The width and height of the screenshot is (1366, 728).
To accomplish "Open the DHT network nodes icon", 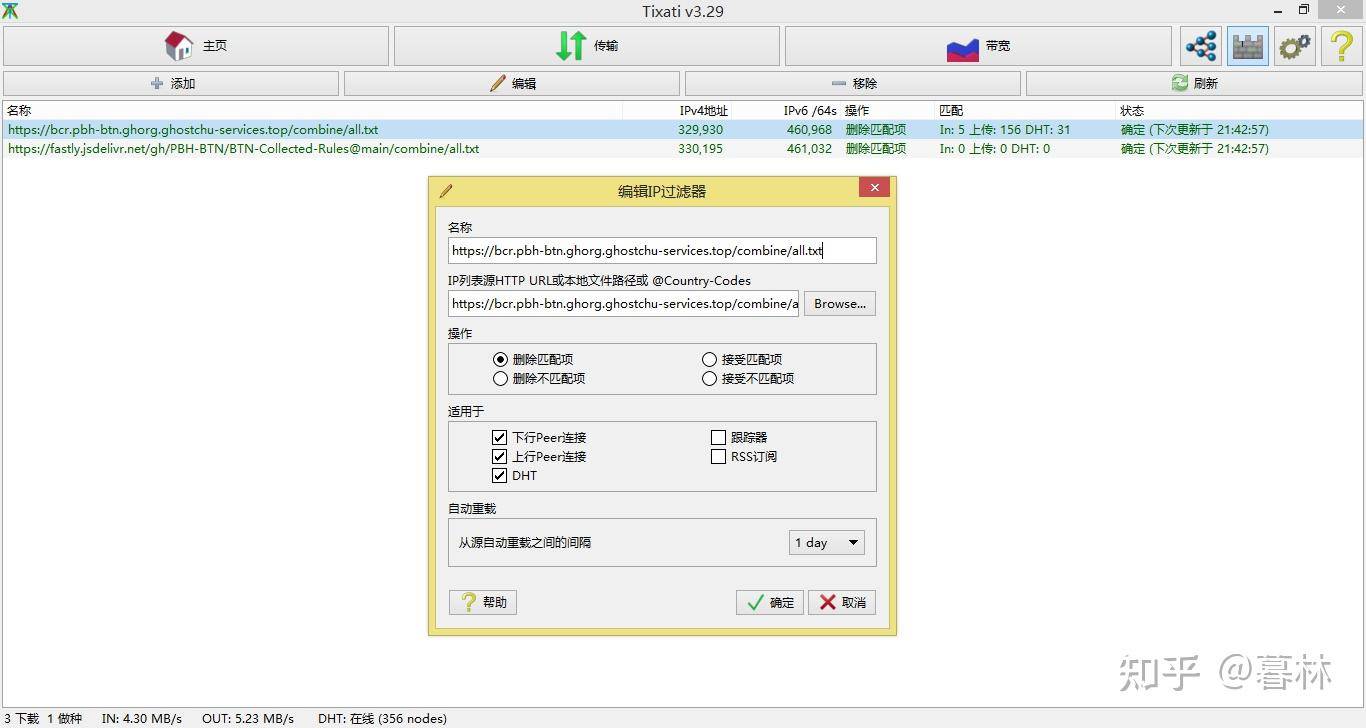I will 1200,46.
